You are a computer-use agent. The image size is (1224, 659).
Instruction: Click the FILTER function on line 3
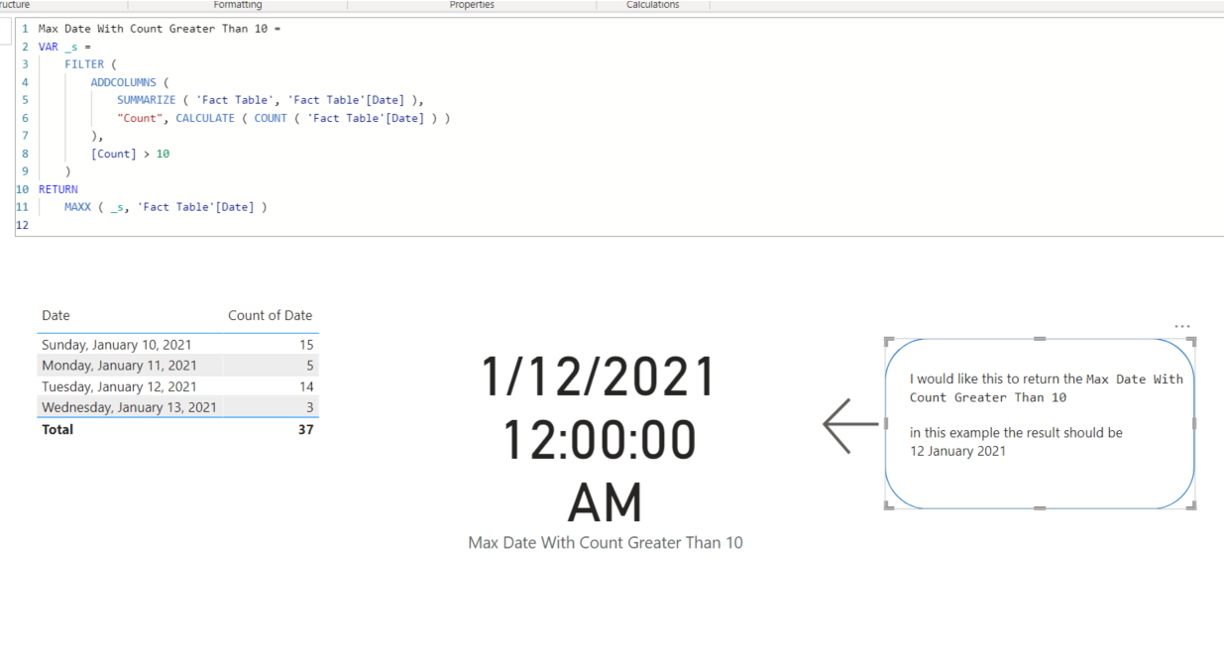tap(84, 64)
